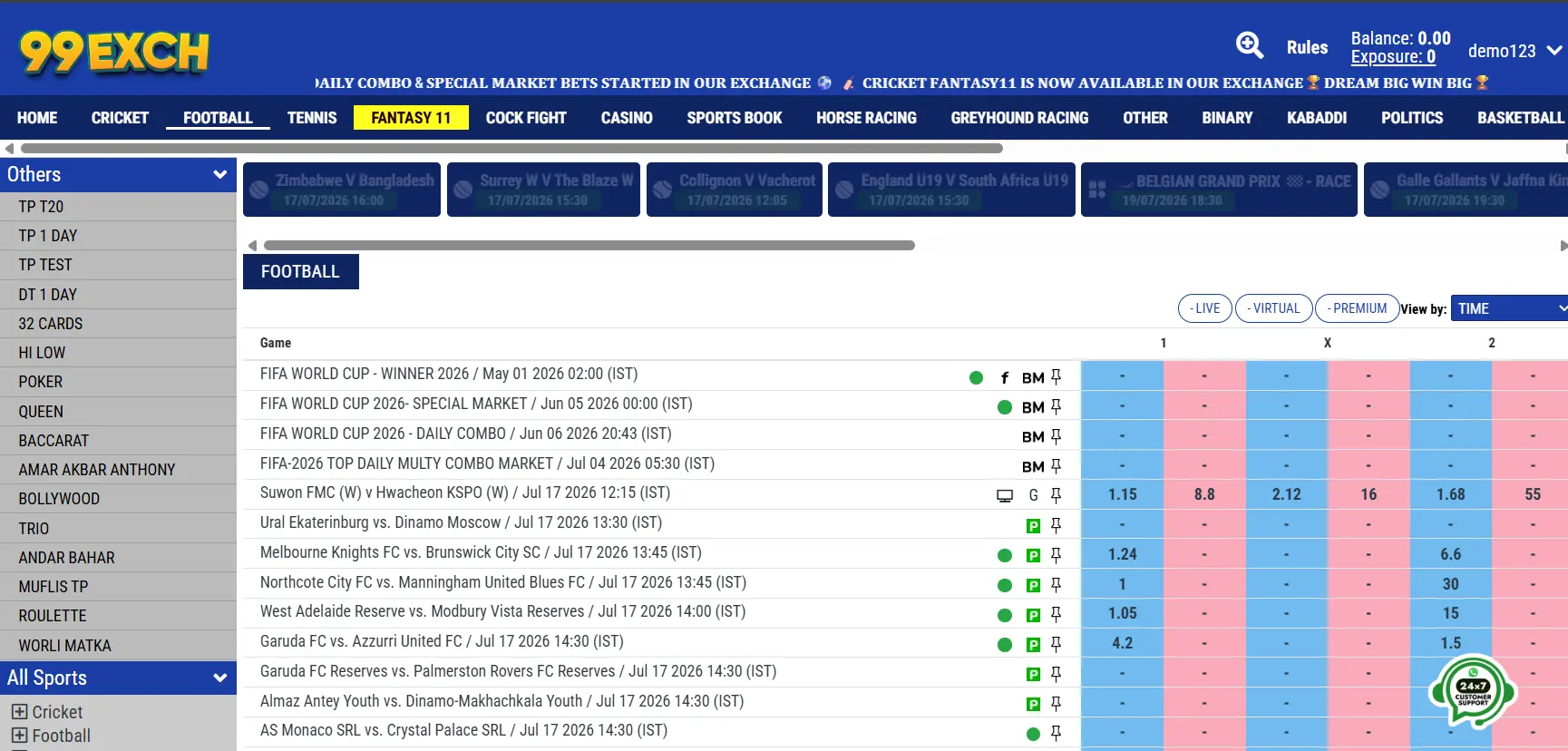1568x751 pixels.
Task: Expand the Football tree node
Action: 19,736
